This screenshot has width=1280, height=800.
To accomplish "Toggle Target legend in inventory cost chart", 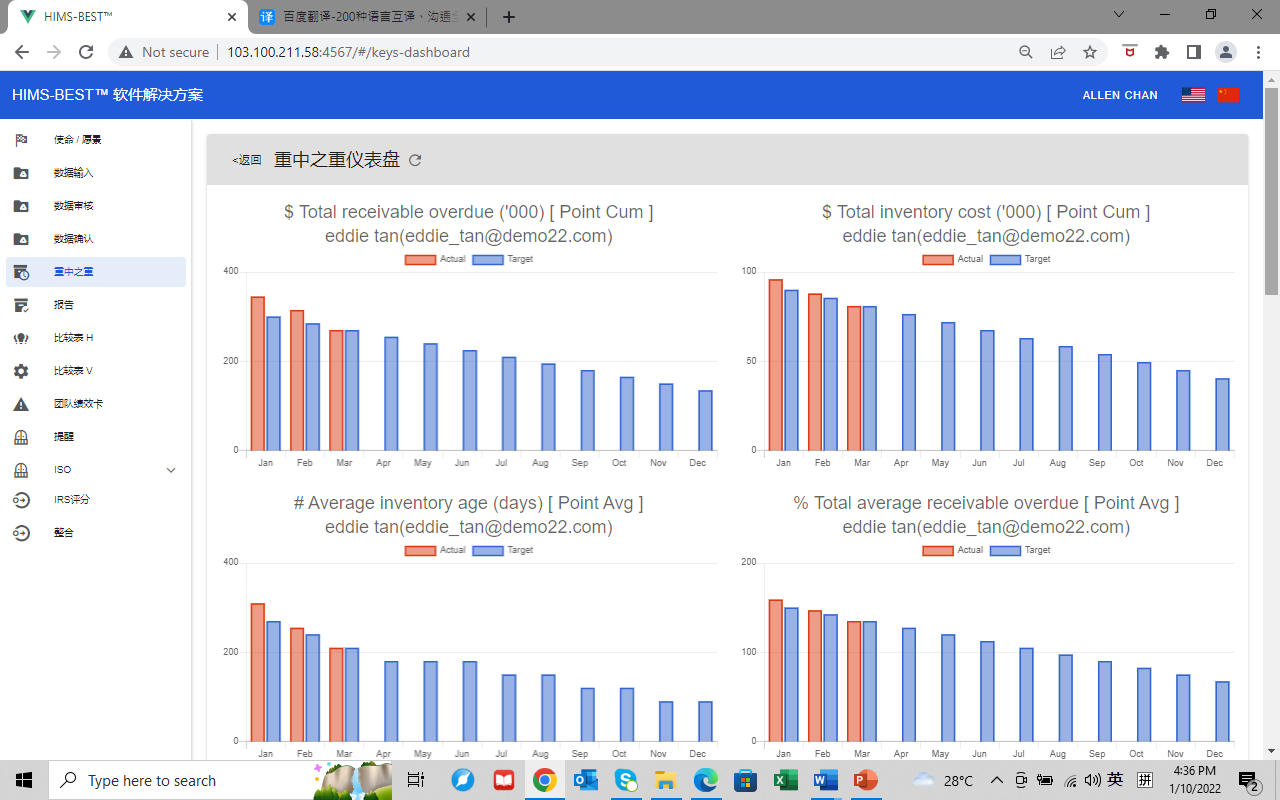I will click(1020, 260).
